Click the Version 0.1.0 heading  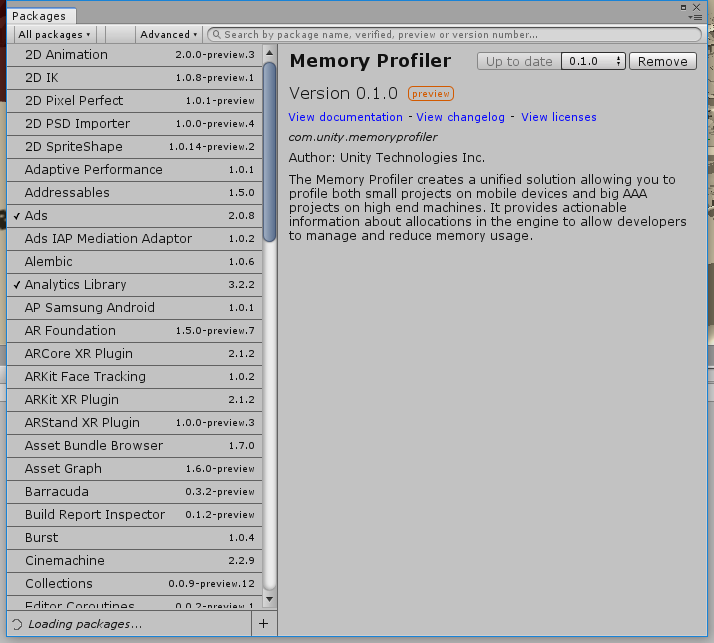(x=343, y=93)
